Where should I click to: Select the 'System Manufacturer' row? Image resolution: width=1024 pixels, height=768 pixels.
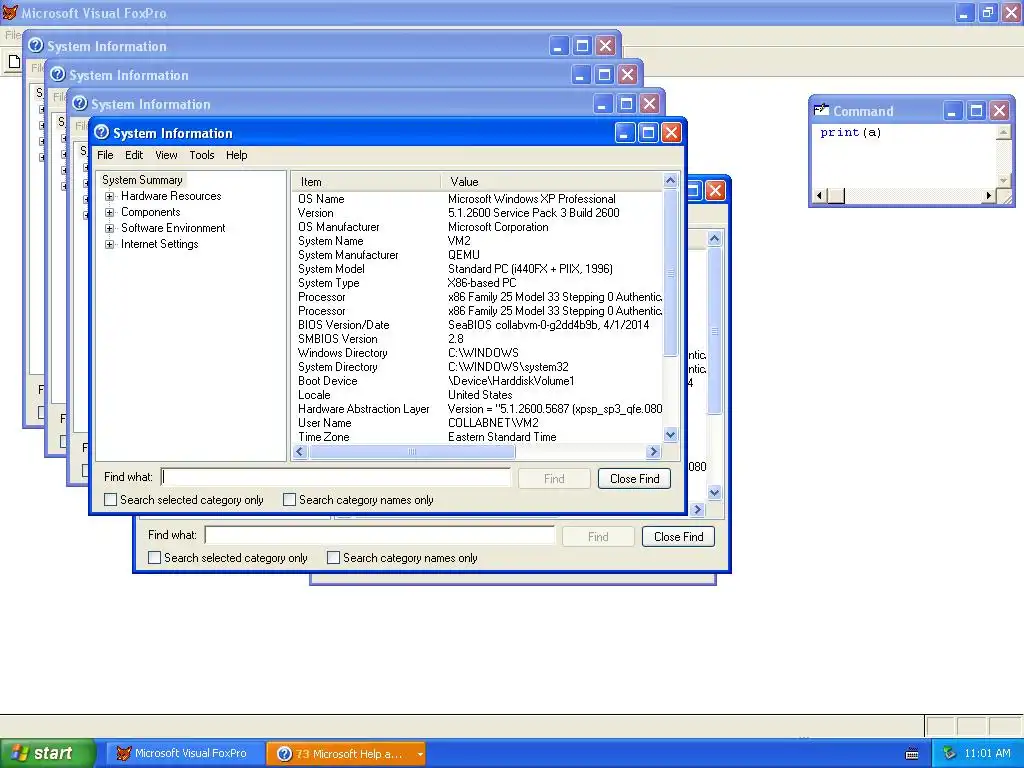pyautogui.click(x=477, y=255)
